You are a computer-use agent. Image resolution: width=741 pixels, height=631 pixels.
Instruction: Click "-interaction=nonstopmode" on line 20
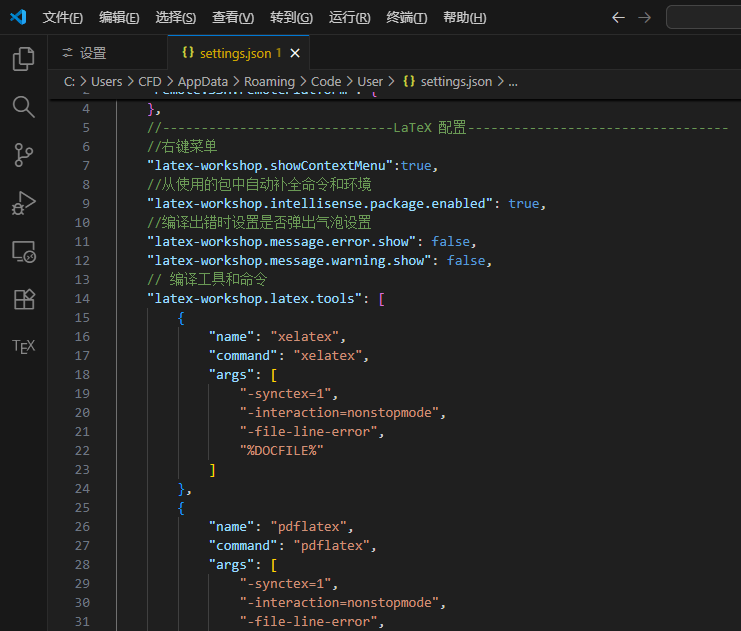(339, 413)
